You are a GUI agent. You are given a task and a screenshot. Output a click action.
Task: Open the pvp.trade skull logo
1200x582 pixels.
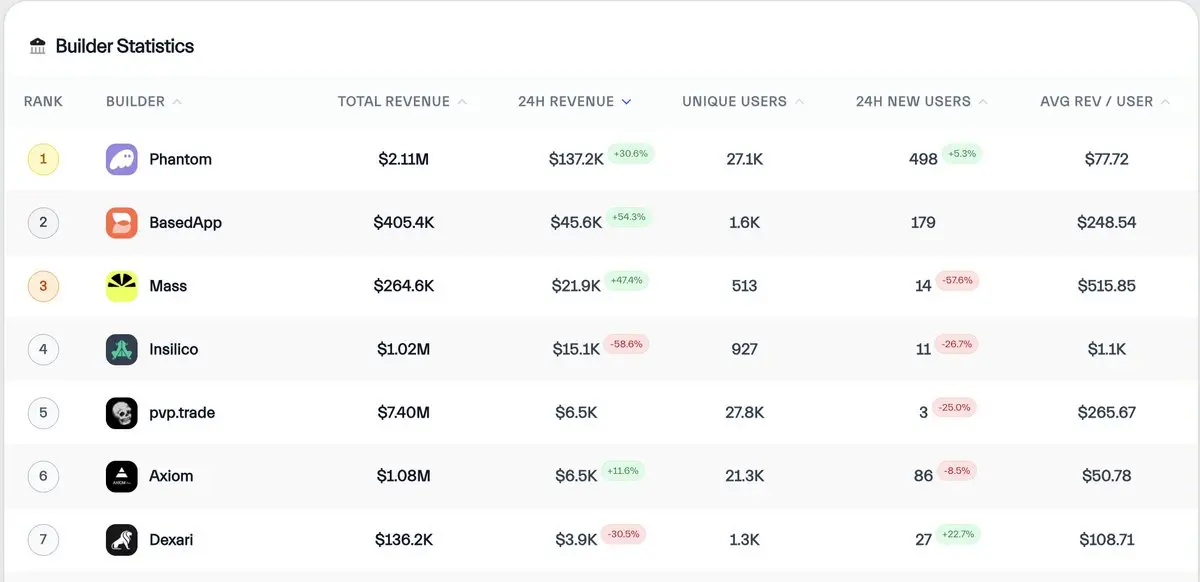tap(122, 413)
